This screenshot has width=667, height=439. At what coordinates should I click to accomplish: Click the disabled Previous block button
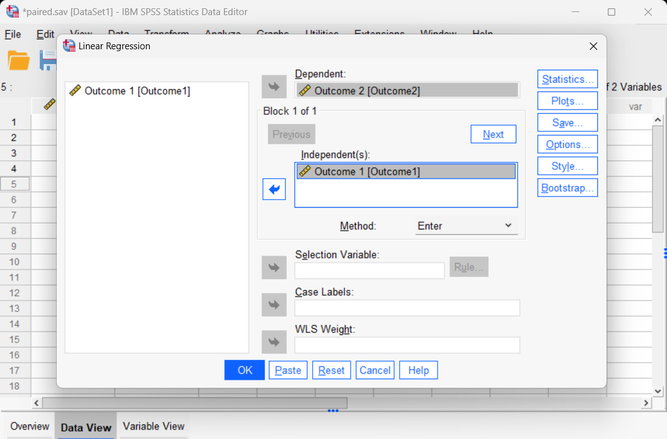[291, 134]
